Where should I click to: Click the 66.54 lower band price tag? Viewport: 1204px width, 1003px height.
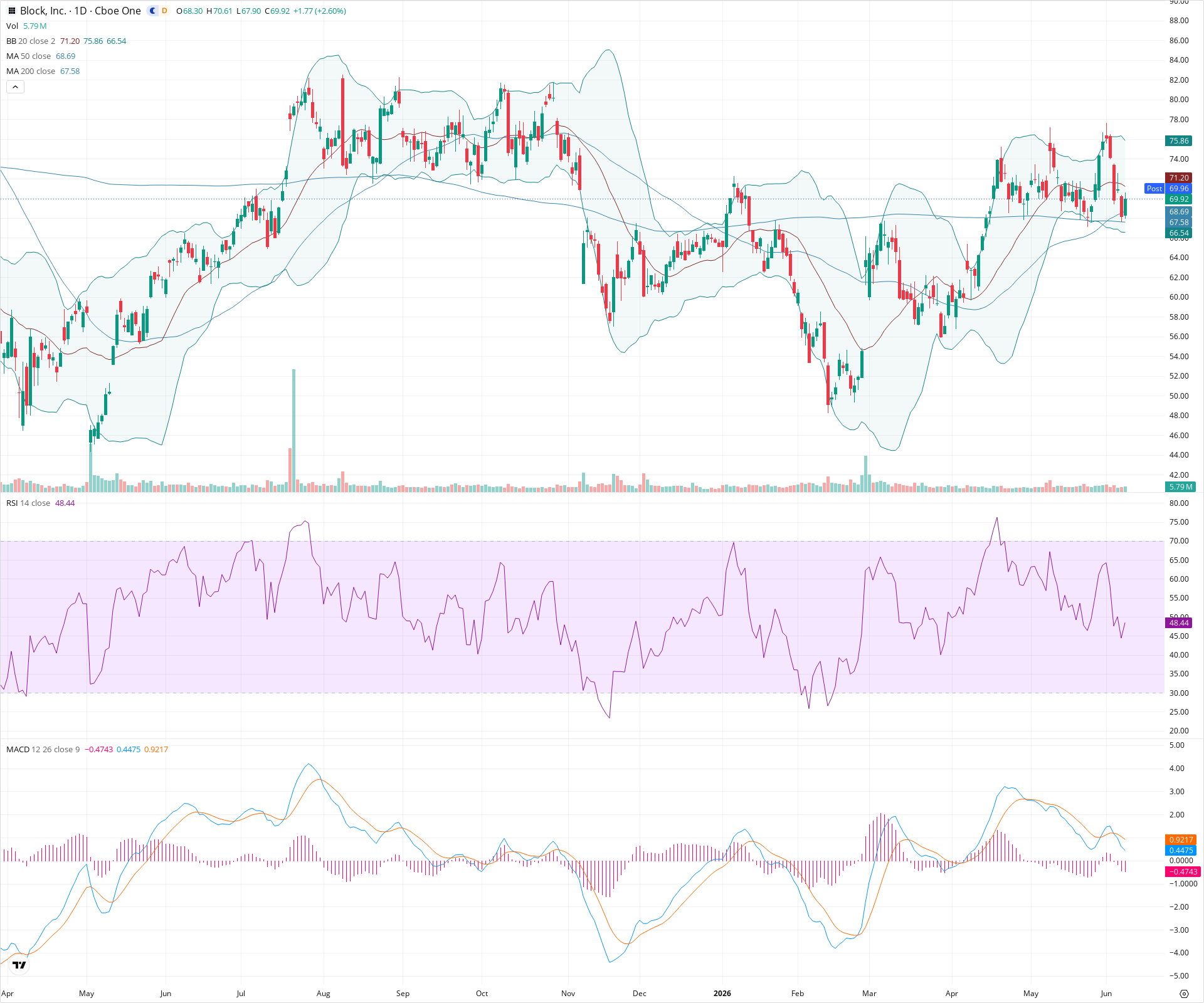pos(1179,233)
